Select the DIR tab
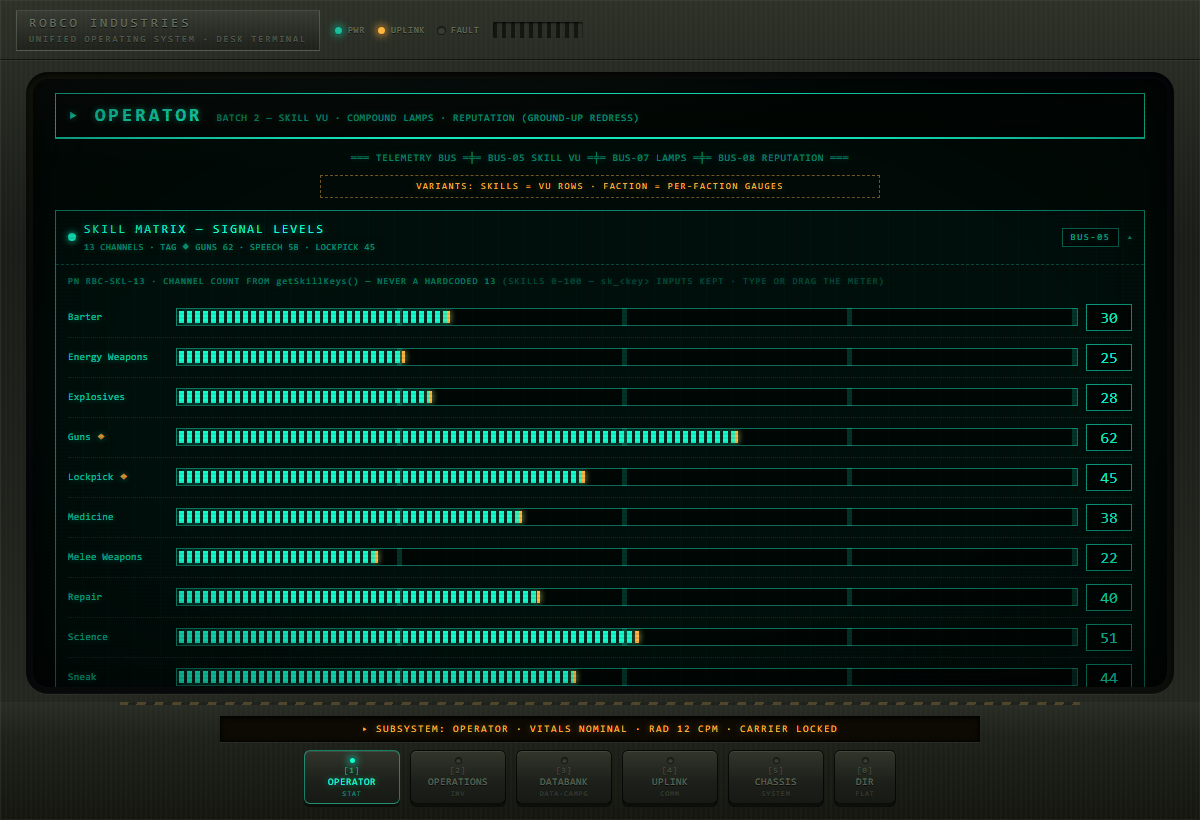Viewport: 1200px width, 820px height. pyautogui.click(x=865, y=777)
